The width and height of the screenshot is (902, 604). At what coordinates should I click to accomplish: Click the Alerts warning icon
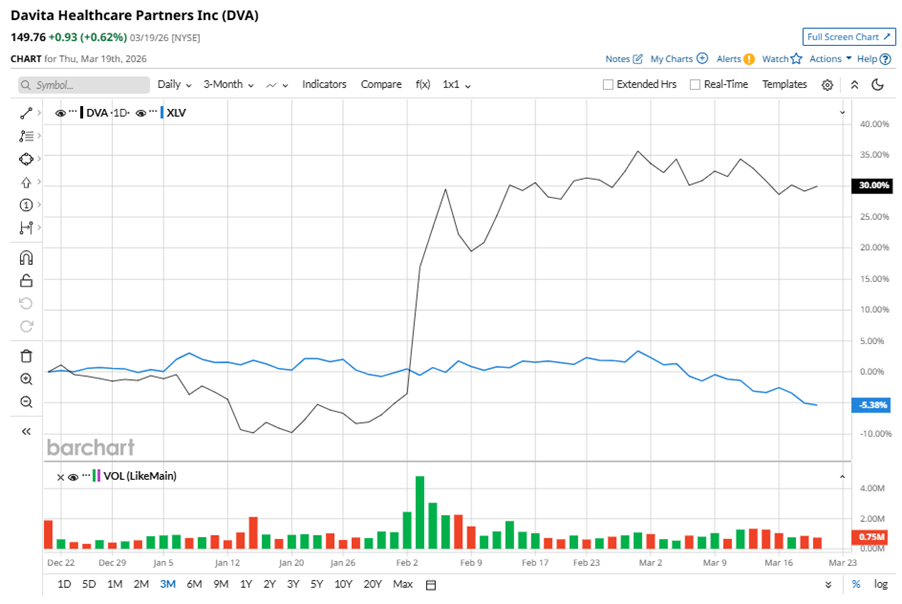(x=749, y=59)
